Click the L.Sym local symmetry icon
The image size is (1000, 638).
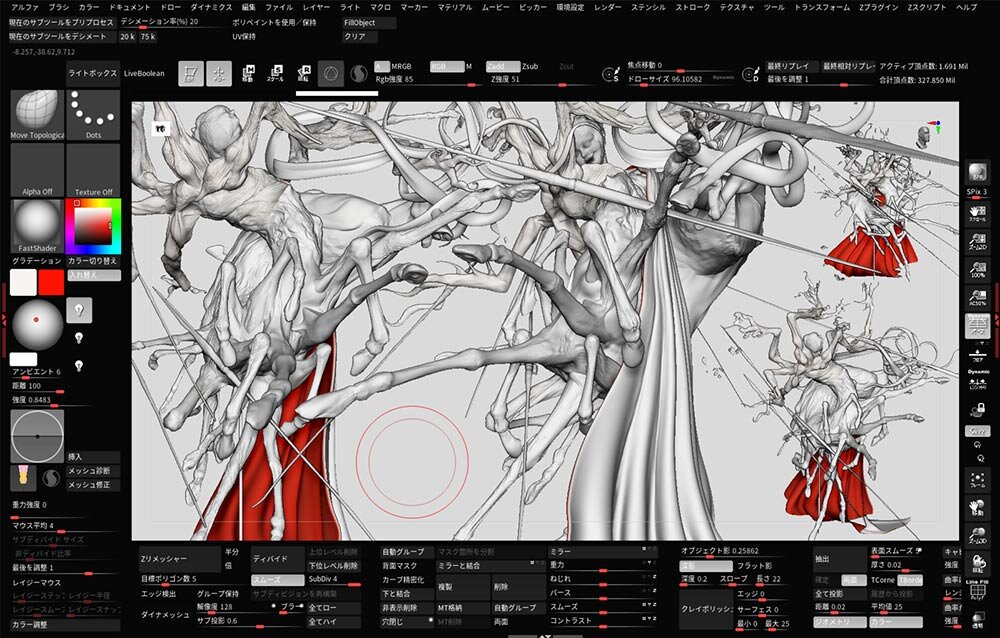(x=977, y=382)
